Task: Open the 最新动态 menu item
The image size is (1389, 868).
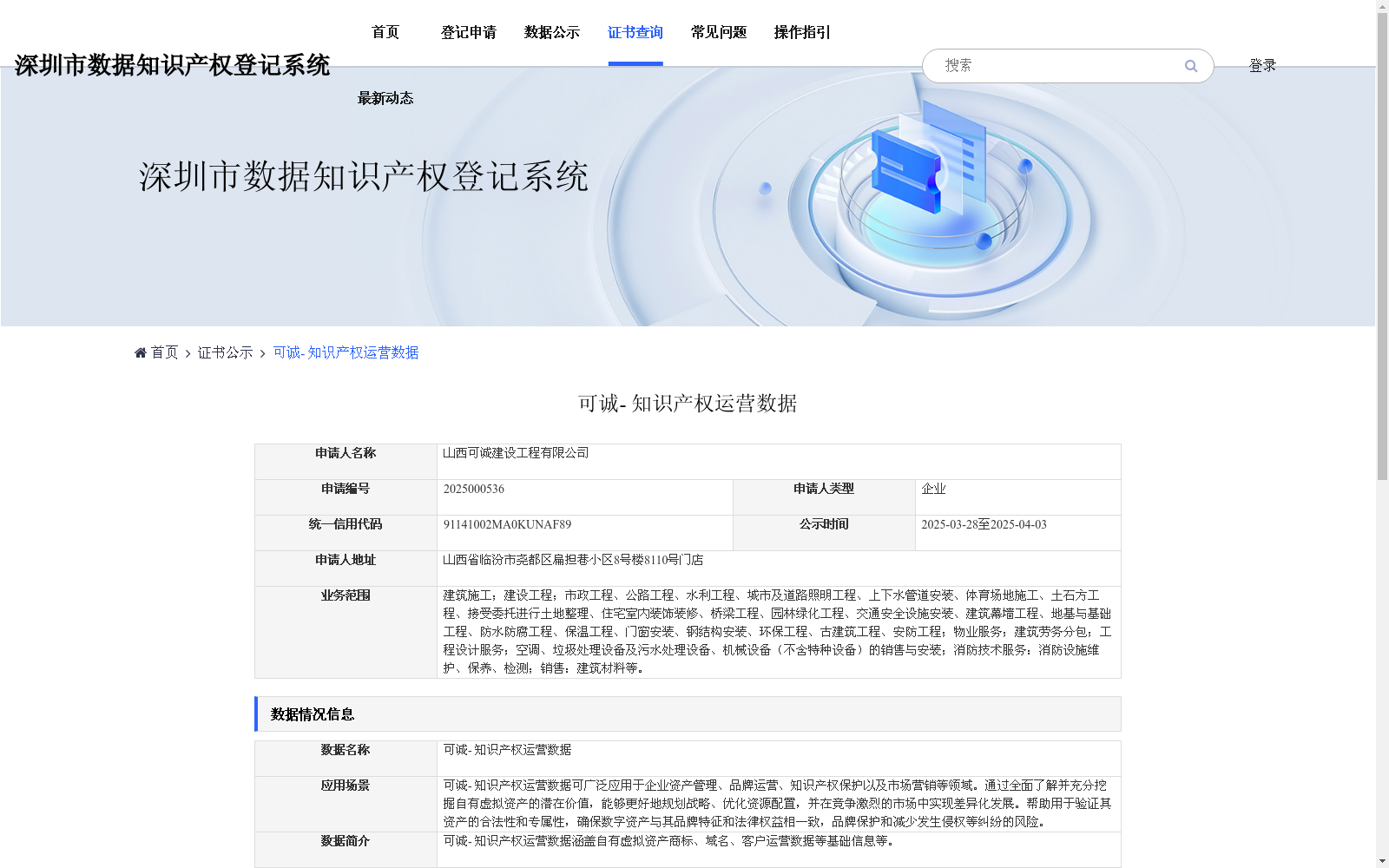Action: (385, 98)
